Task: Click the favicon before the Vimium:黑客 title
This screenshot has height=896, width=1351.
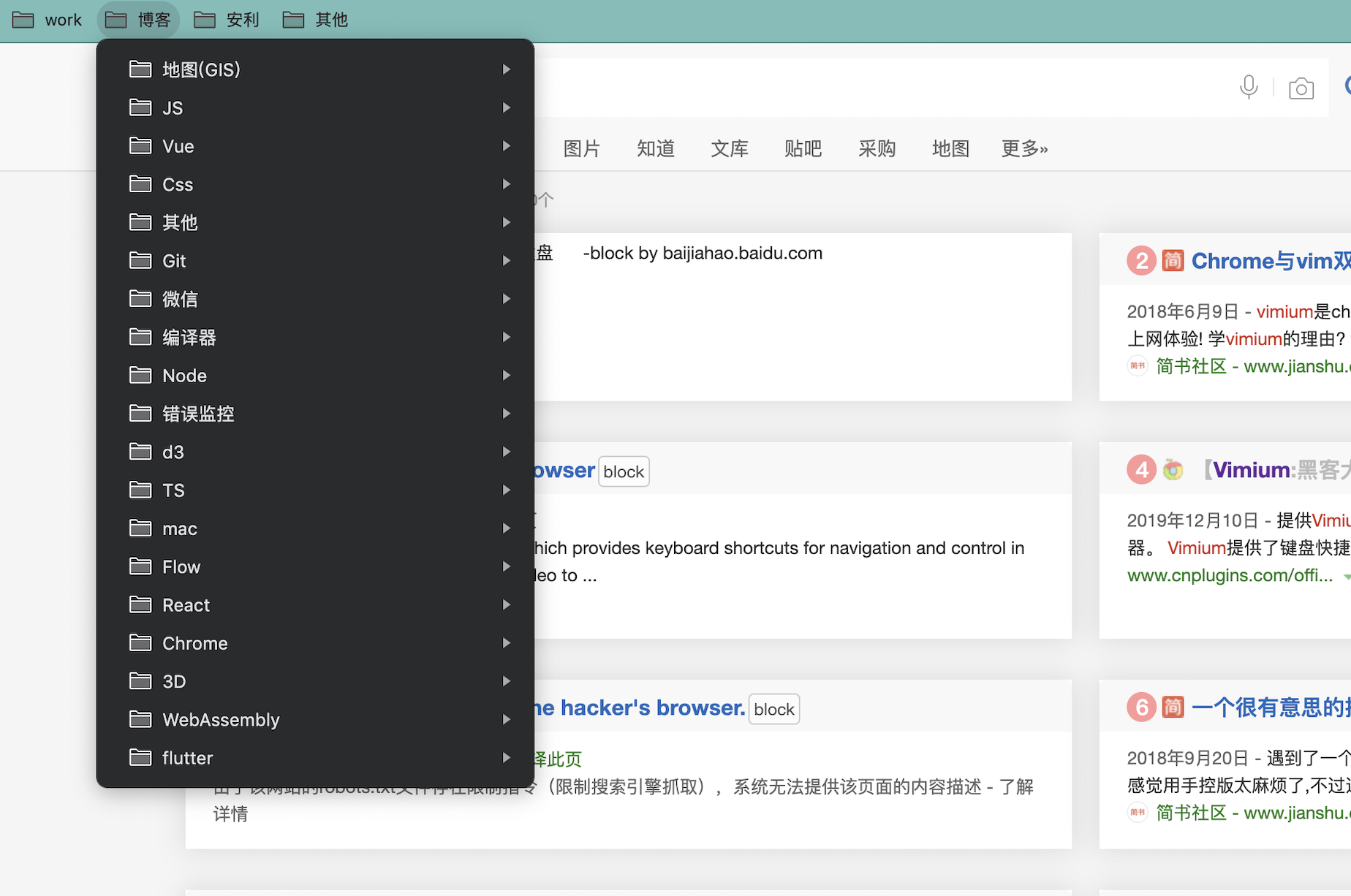Action: [x=1173, y=470]
